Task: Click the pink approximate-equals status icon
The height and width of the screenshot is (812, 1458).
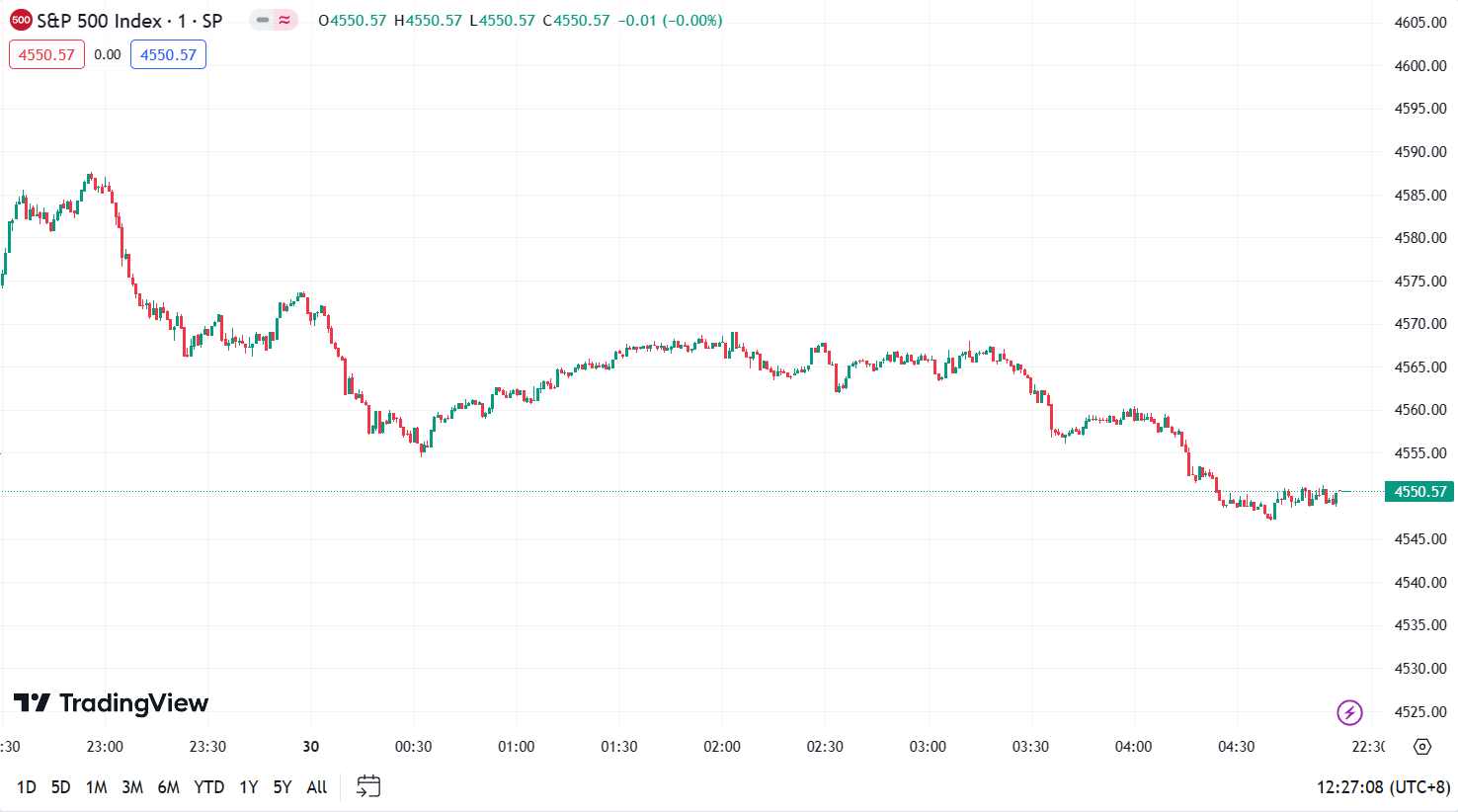Action: (x=285, y=20)
